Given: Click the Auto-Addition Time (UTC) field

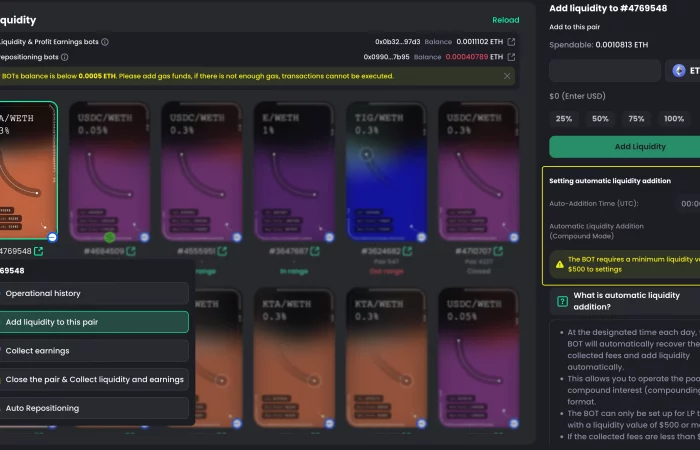Looking at the screenshot, I should click(x=688, y=204).
